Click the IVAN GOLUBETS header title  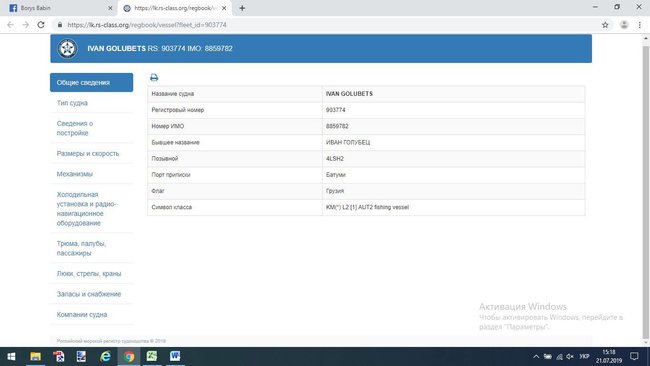pos(116,48)
